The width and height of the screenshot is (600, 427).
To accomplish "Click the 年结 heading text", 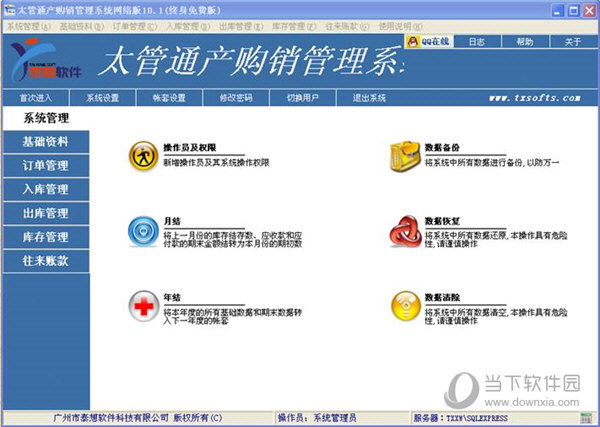I will point(172,297).
